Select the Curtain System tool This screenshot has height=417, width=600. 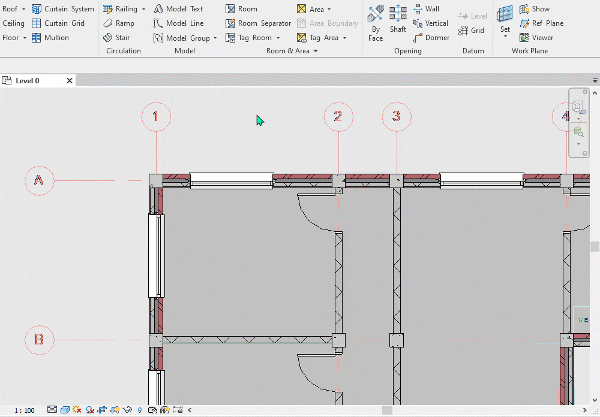[63, 9]
